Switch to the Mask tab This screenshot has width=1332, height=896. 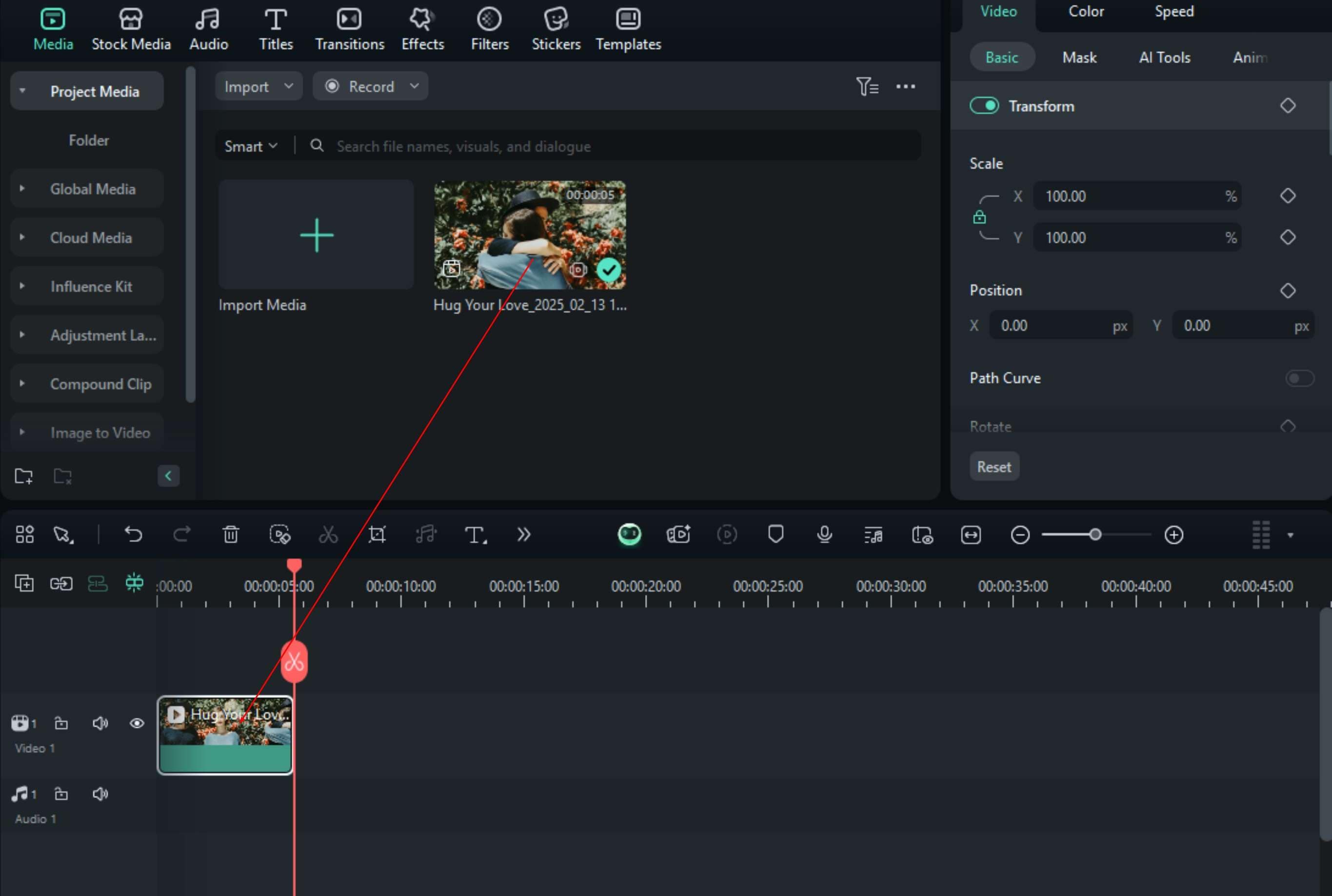[x=1079, y=57]
